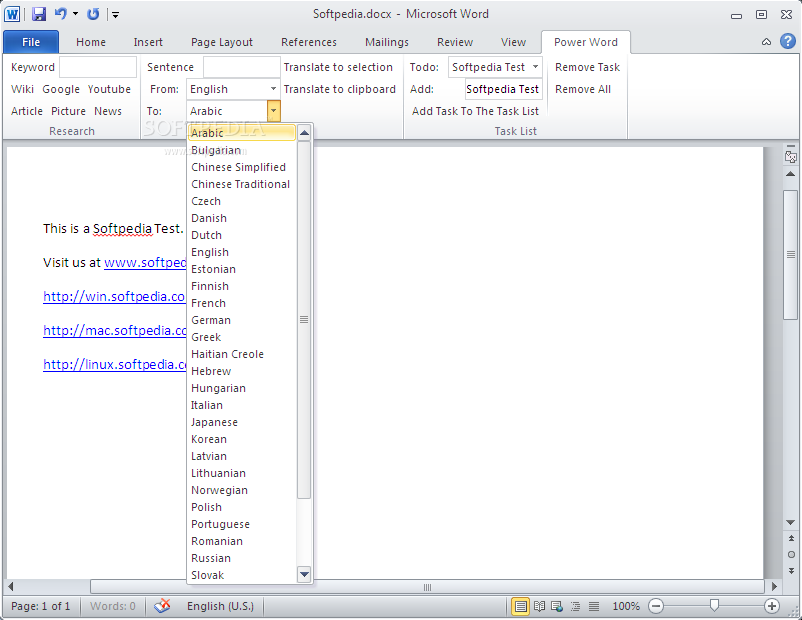The height and width of the screenshot is (620, 802).
Task: Select French in the language list
Action: point(241,303)
